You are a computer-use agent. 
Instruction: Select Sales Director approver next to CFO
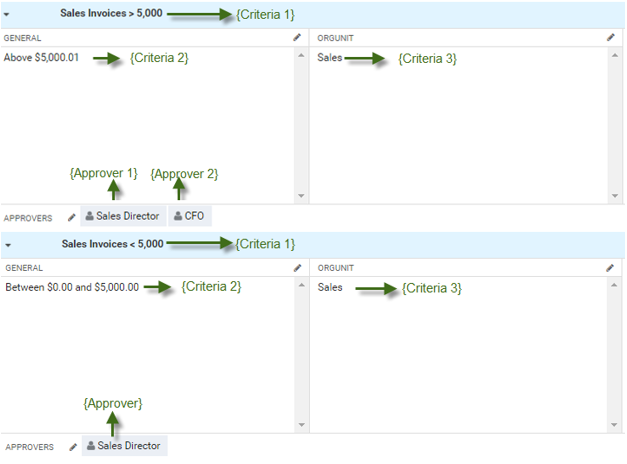point(122,216)
